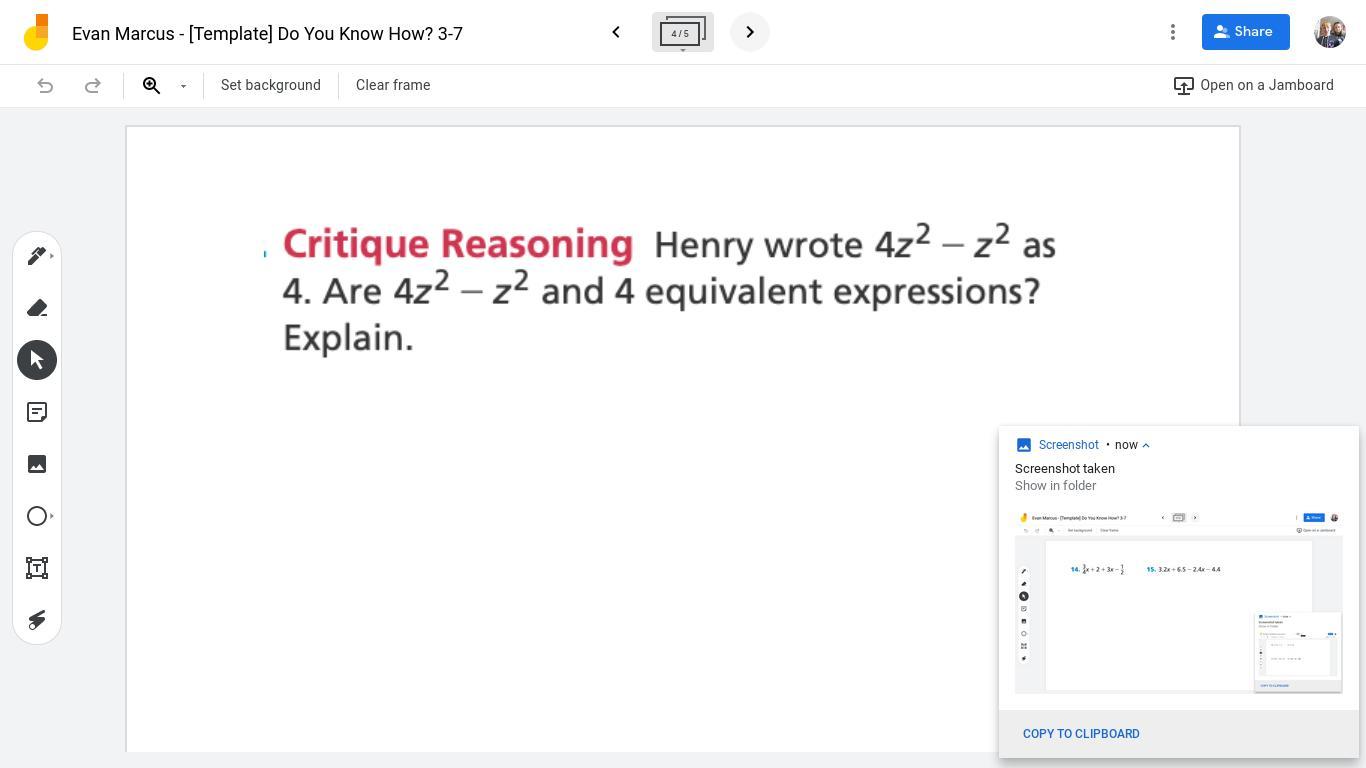Image resolution: width=1366 pixels, height=768 pixels.
Task: Activate the Select arrow tool
Action: [x=37, y=360]
